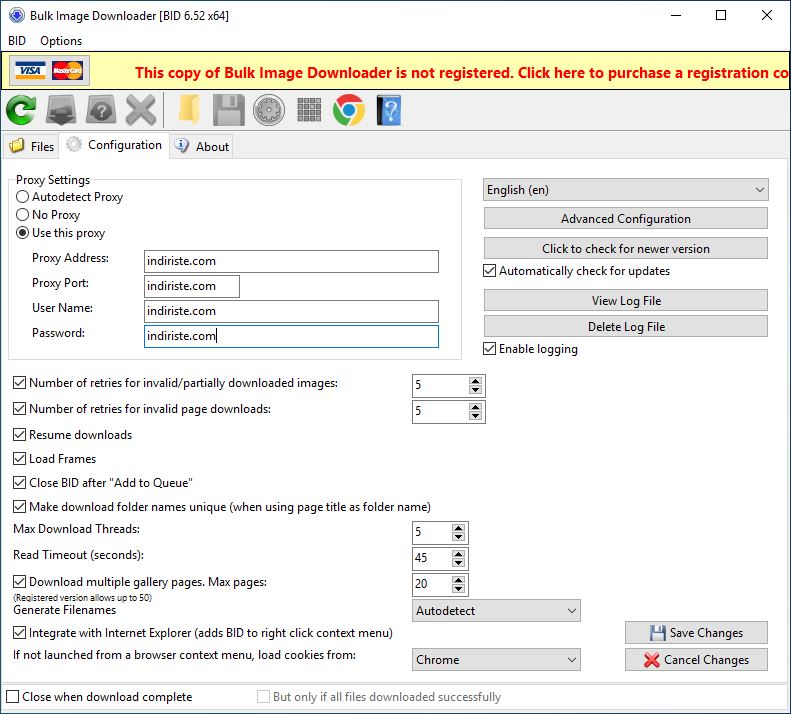The image size is (791, 714).
Task: Open the About tab
Action: pyautogui.click(x=201, y=146)
